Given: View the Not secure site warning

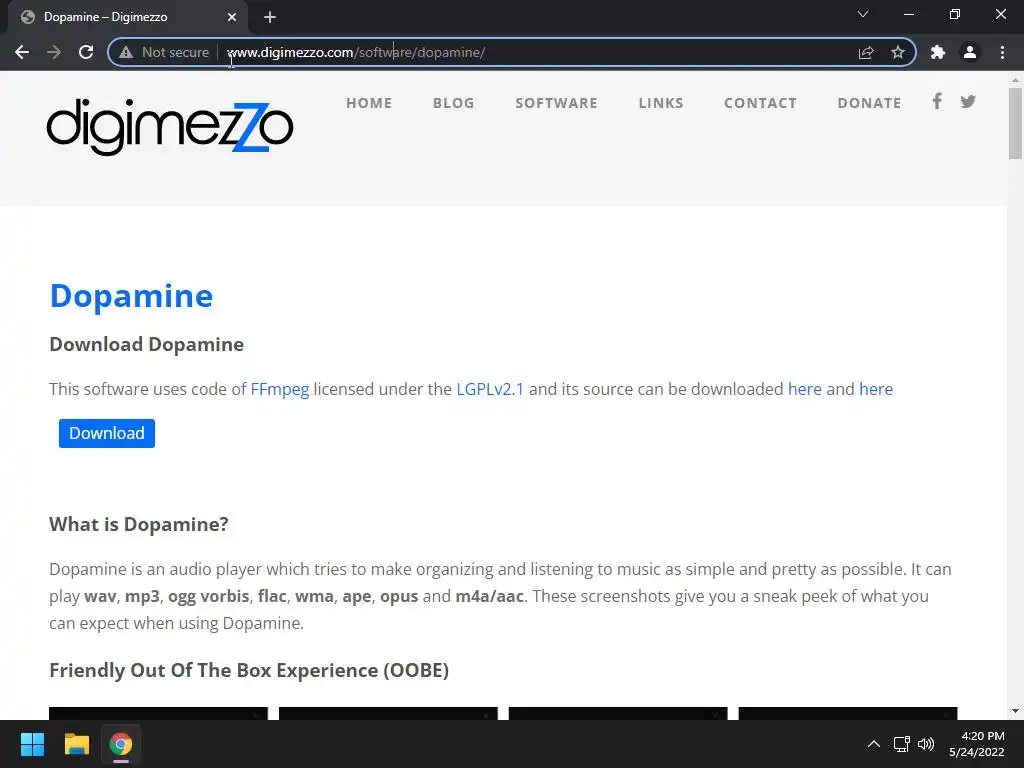Looking at the screenshot, I should pos(165,52).
